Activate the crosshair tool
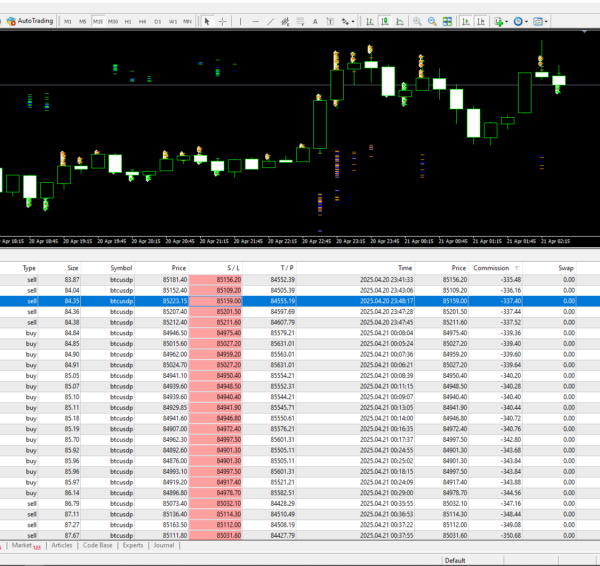 (x=222, y=20)
